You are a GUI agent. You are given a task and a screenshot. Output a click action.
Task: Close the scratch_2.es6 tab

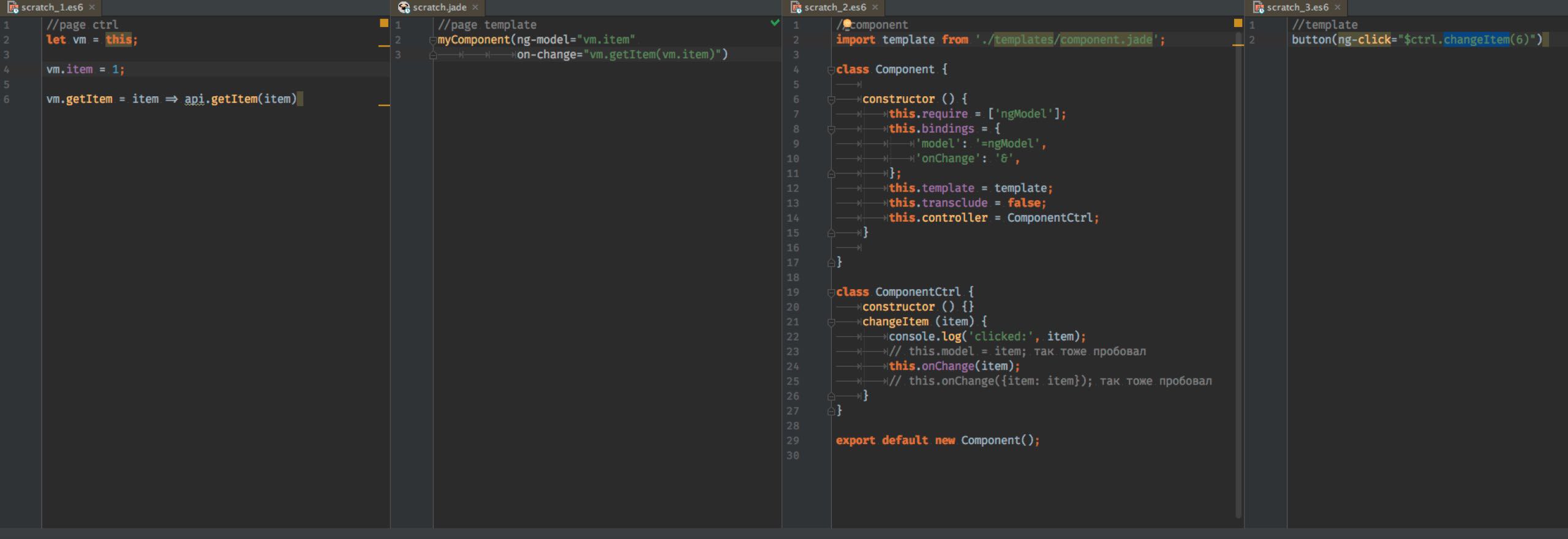tap(875, 7)
